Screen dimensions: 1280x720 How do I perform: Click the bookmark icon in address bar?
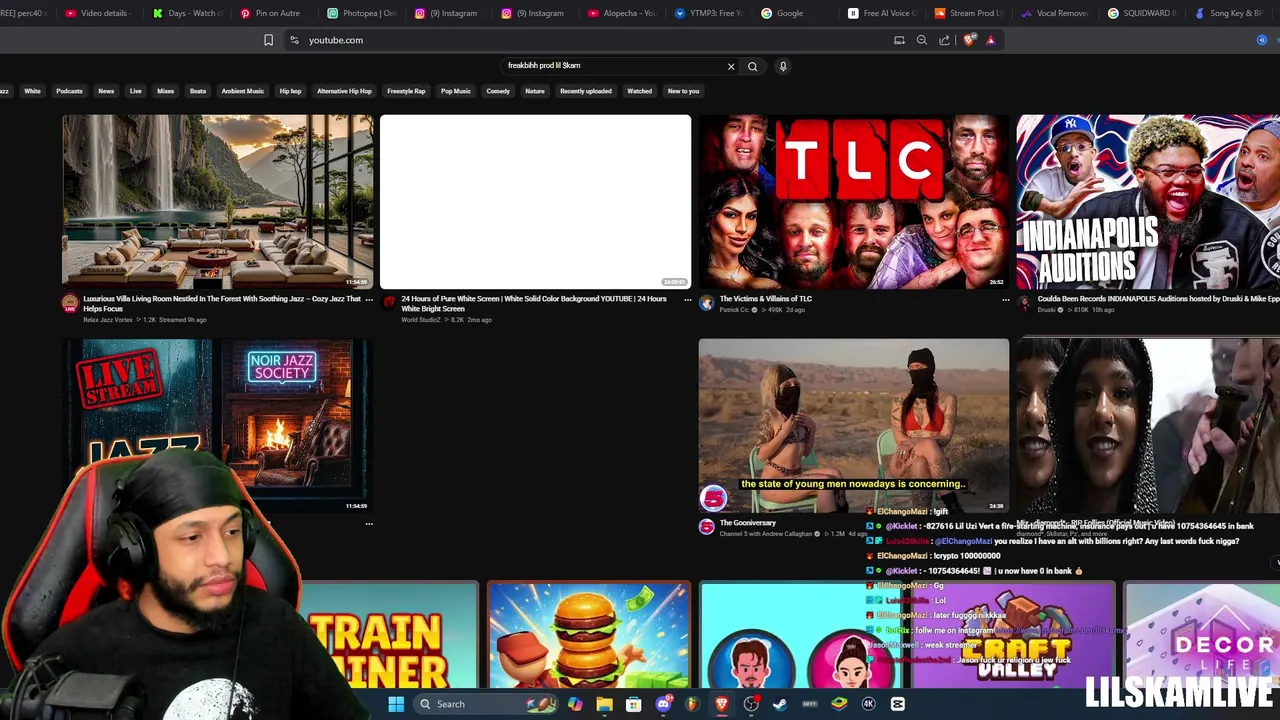point(268,40)
